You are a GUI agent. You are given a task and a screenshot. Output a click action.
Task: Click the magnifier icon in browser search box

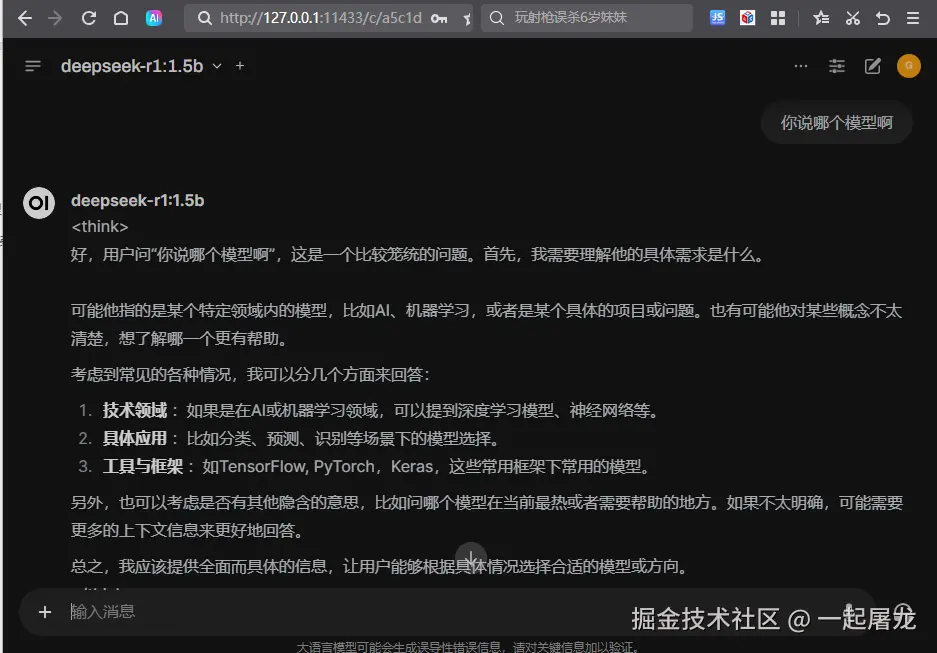tap(497, 18)
